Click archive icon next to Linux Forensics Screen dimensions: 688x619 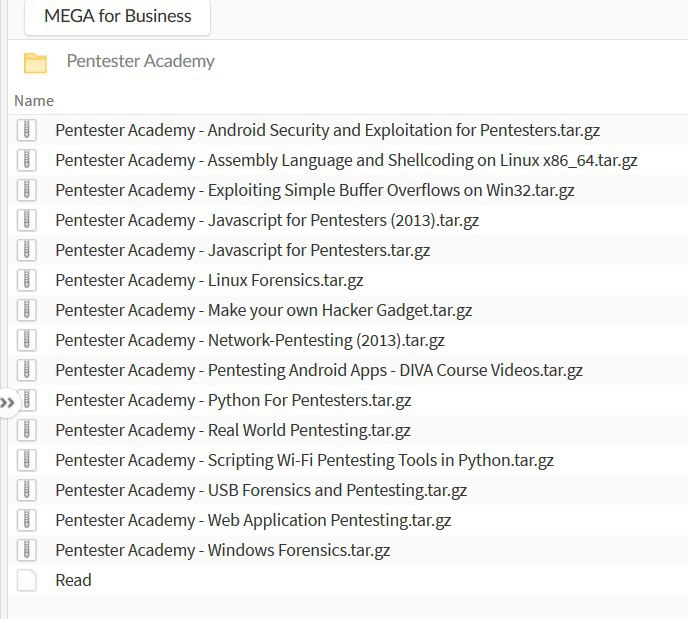point(27,280)
